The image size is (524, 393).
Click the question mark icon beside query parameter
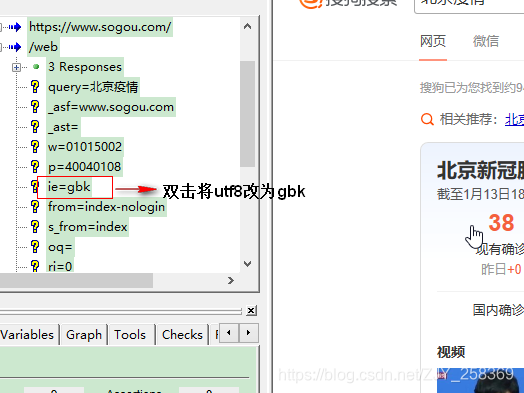click(x=35, y=87)
